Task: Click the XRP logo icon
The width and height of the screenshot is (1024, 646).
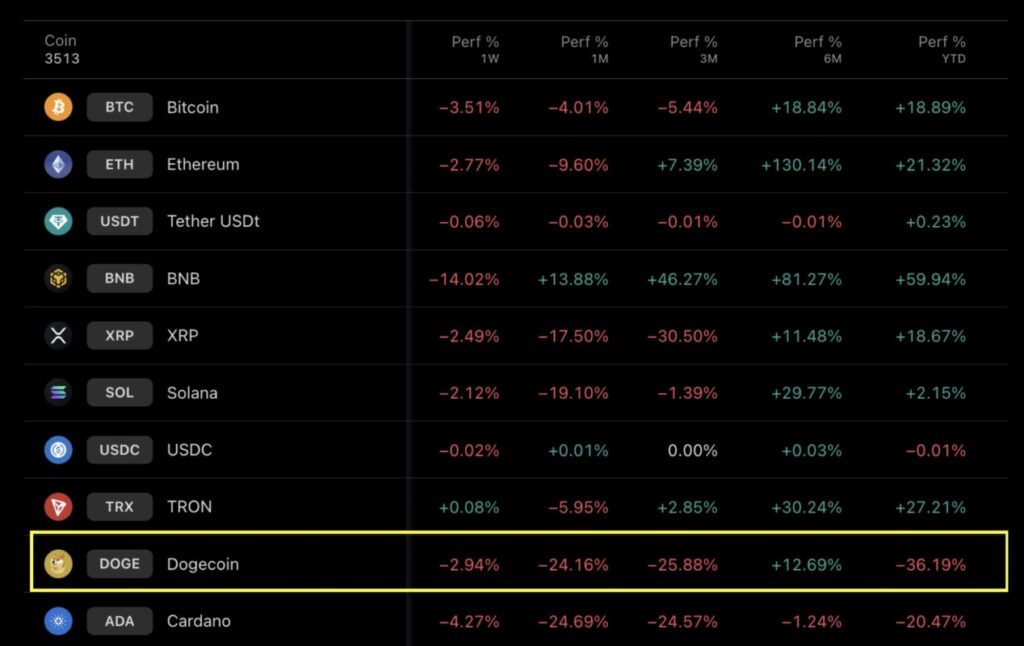Action: (59, 335)
